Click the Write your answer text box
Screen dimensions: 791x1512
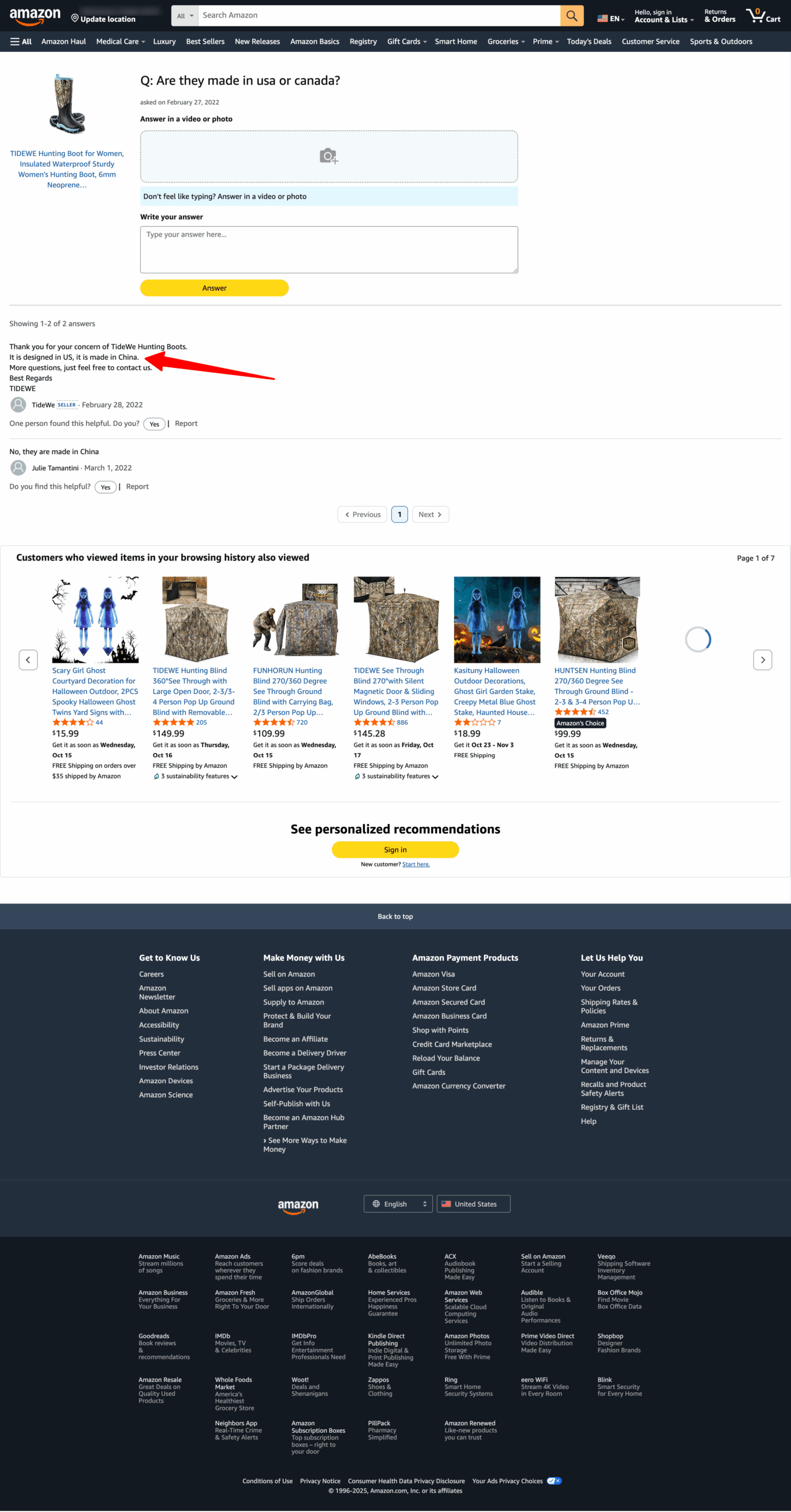pyautogui.click(x=329, y=249)
